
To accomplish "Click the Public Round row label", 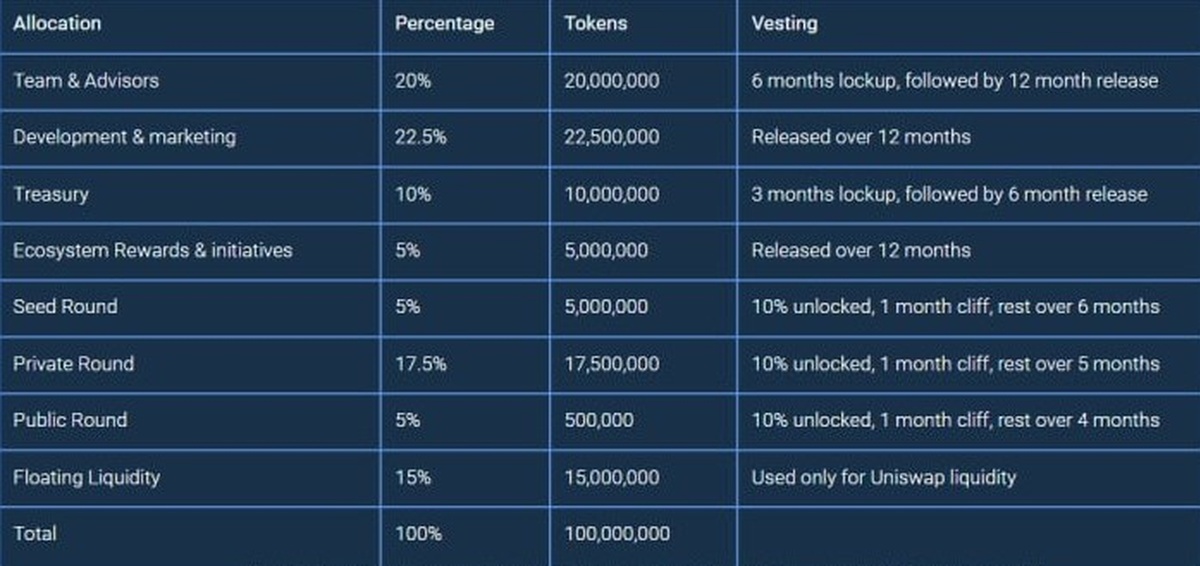I will point(70,420).
